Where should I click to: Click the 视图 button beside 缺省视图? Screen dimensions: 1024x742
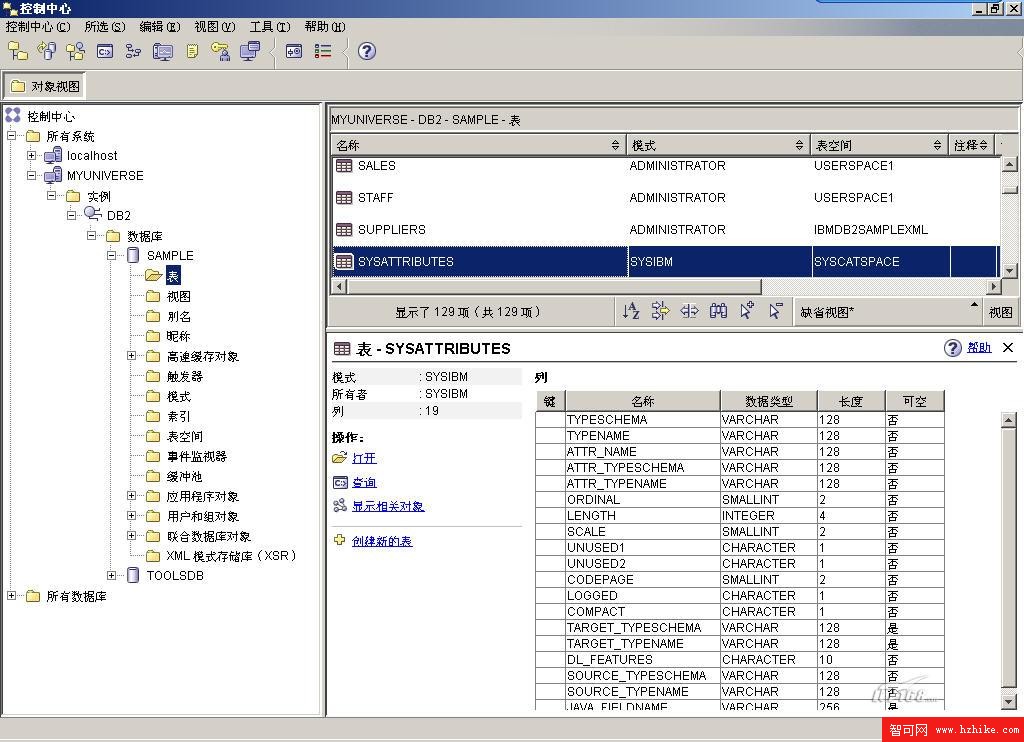click(x=1000, y=312)
